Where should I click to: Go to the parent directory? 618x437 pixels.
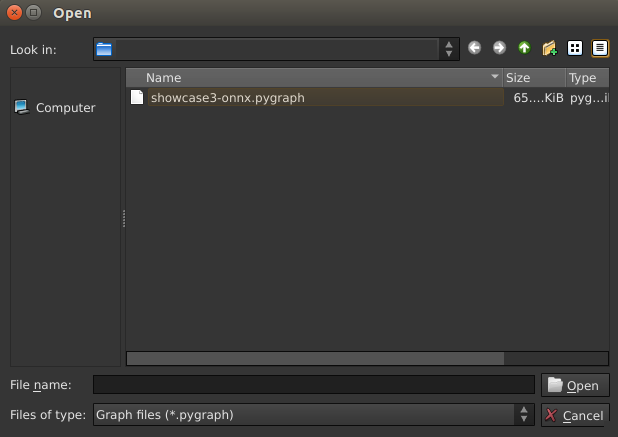coord(524,48)
